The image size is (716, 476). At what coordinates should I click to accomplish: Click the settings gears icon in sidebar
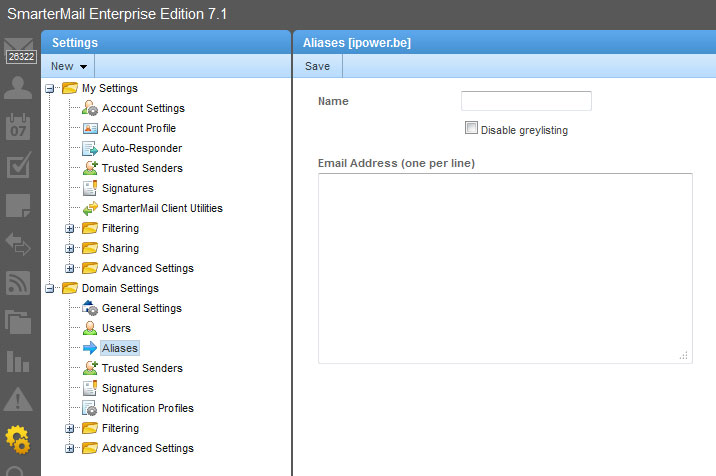click(x=19, y=439)
